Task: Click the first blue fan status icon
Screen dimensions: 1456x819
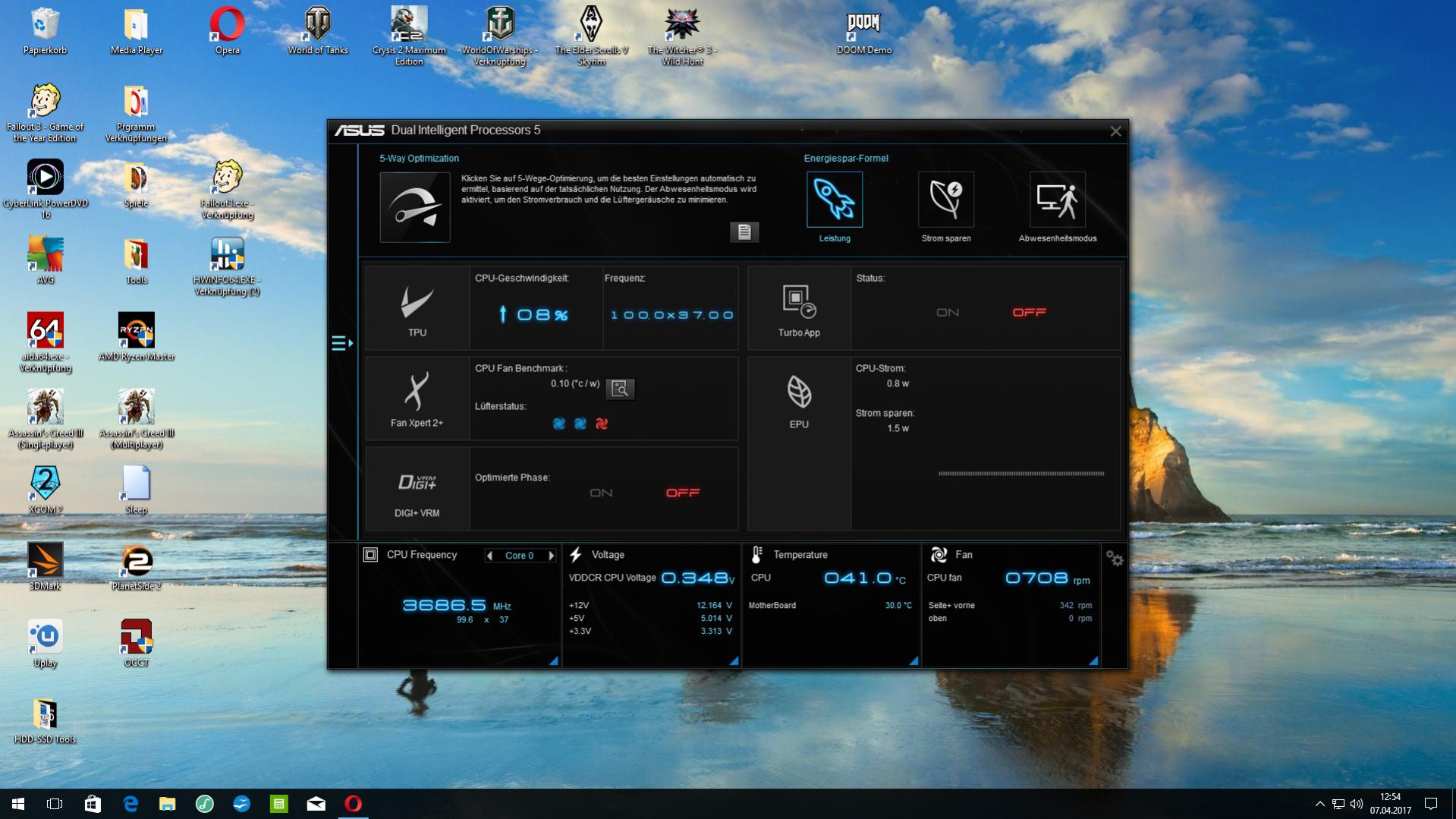Action: [559, 424]
